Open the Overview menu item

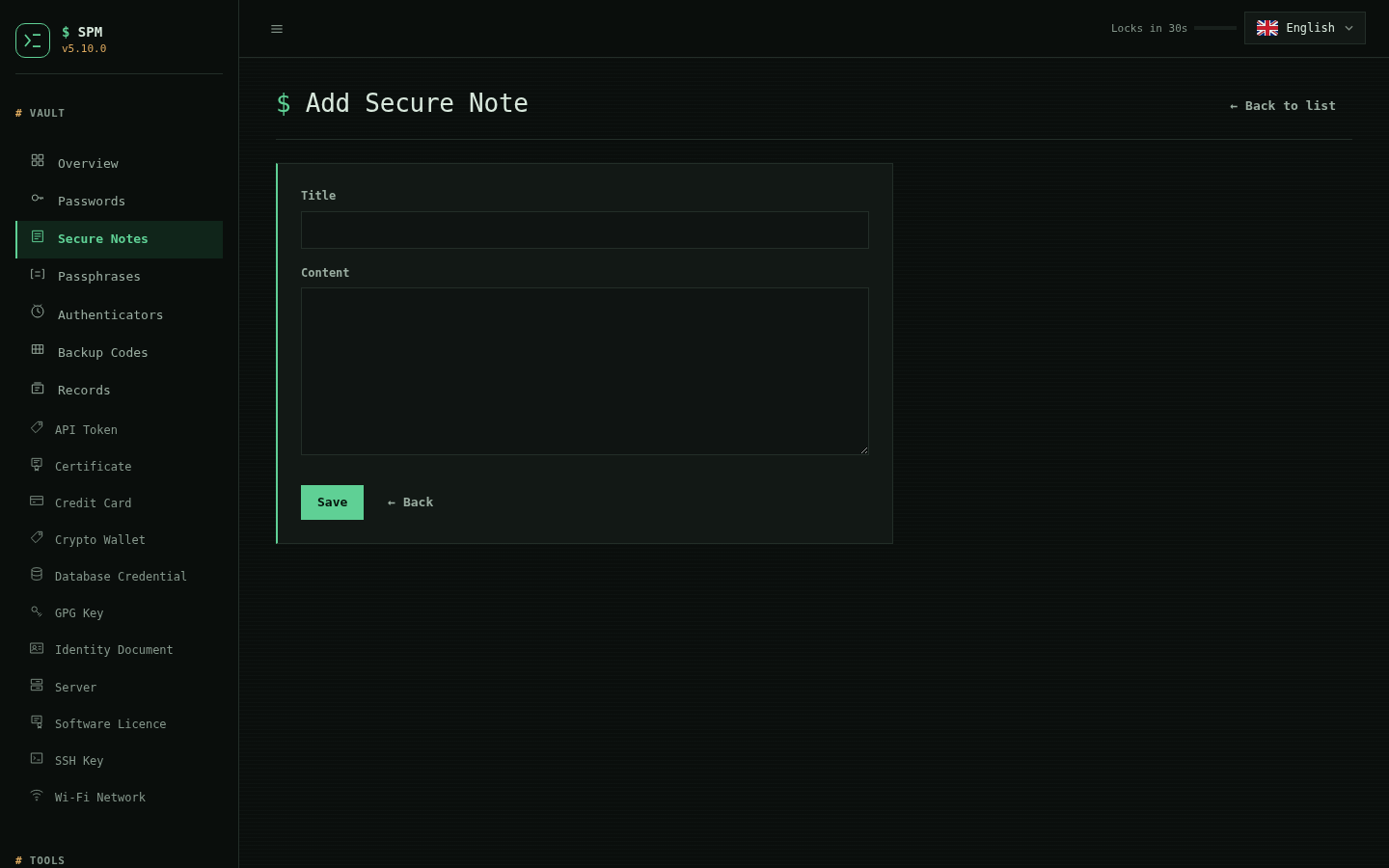click(x=120, y=163)
